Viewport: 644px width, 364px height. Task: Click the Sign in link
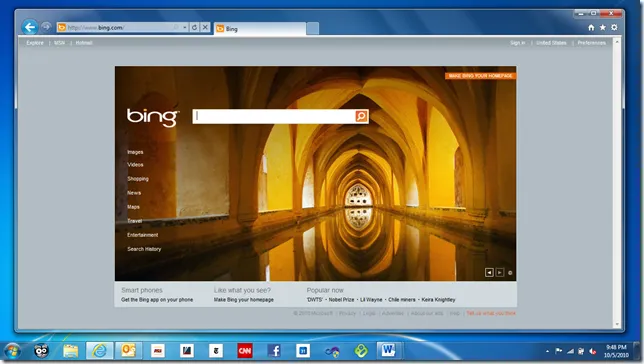point(518,43)
